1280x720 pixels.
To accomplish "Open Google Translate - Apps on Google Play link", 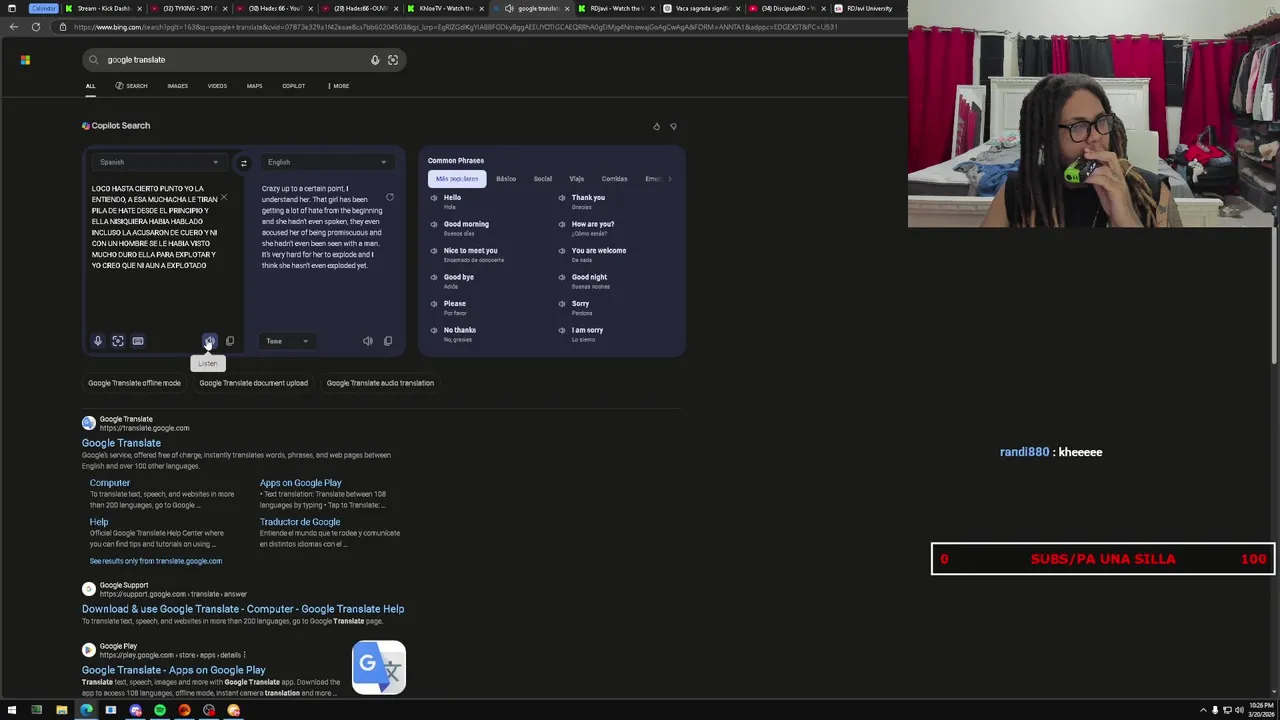I will click(174, 670).
